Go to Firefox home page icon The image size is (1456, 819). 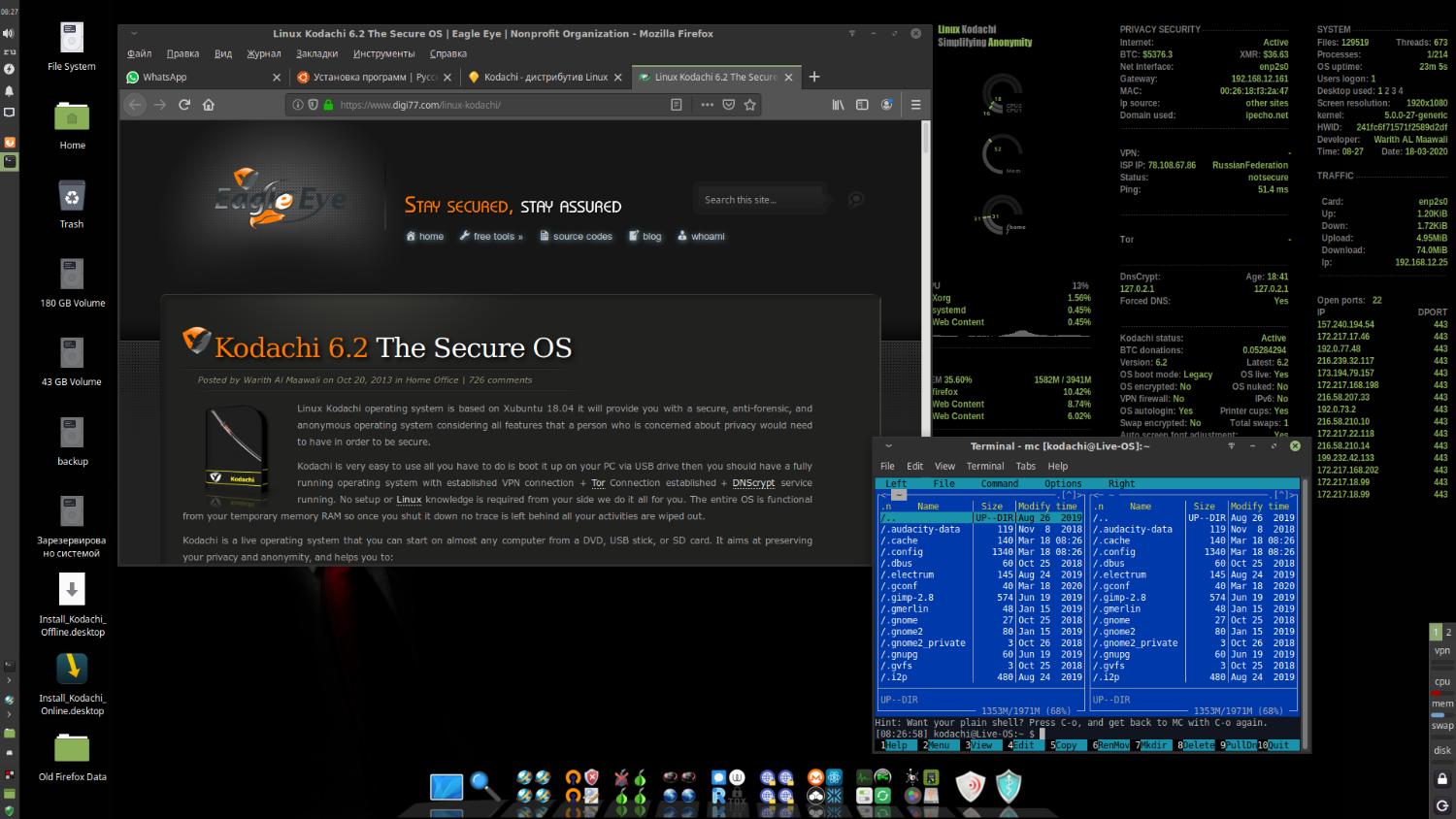tap(208, 105)
